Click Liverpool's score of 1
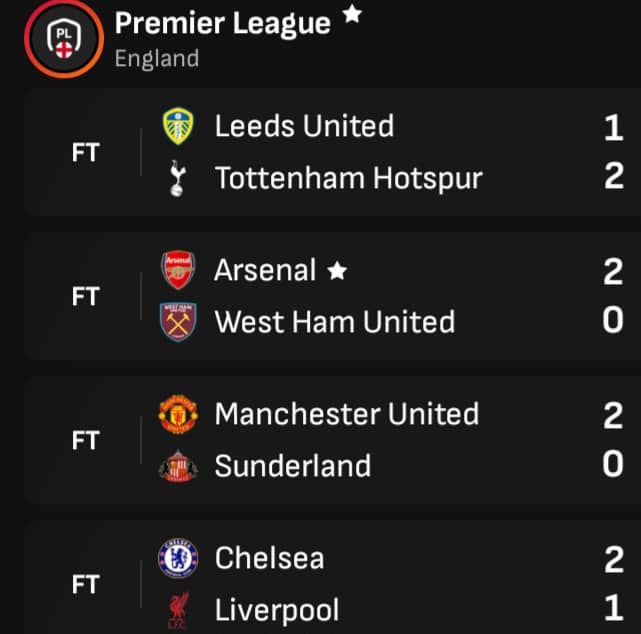The width and height of the screenshot is (641, 634). tap(613, 610)
